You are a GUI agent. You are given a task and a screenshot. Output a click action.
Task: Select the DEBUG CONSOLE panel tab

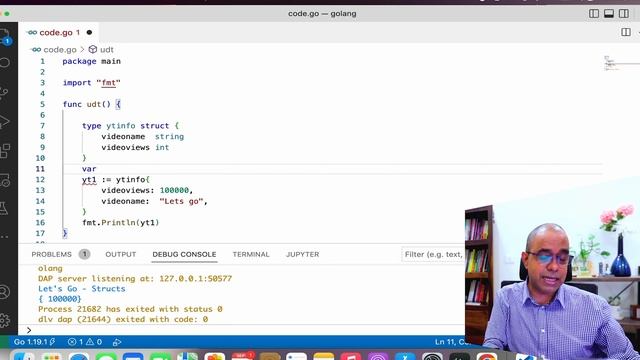(184, 254)
